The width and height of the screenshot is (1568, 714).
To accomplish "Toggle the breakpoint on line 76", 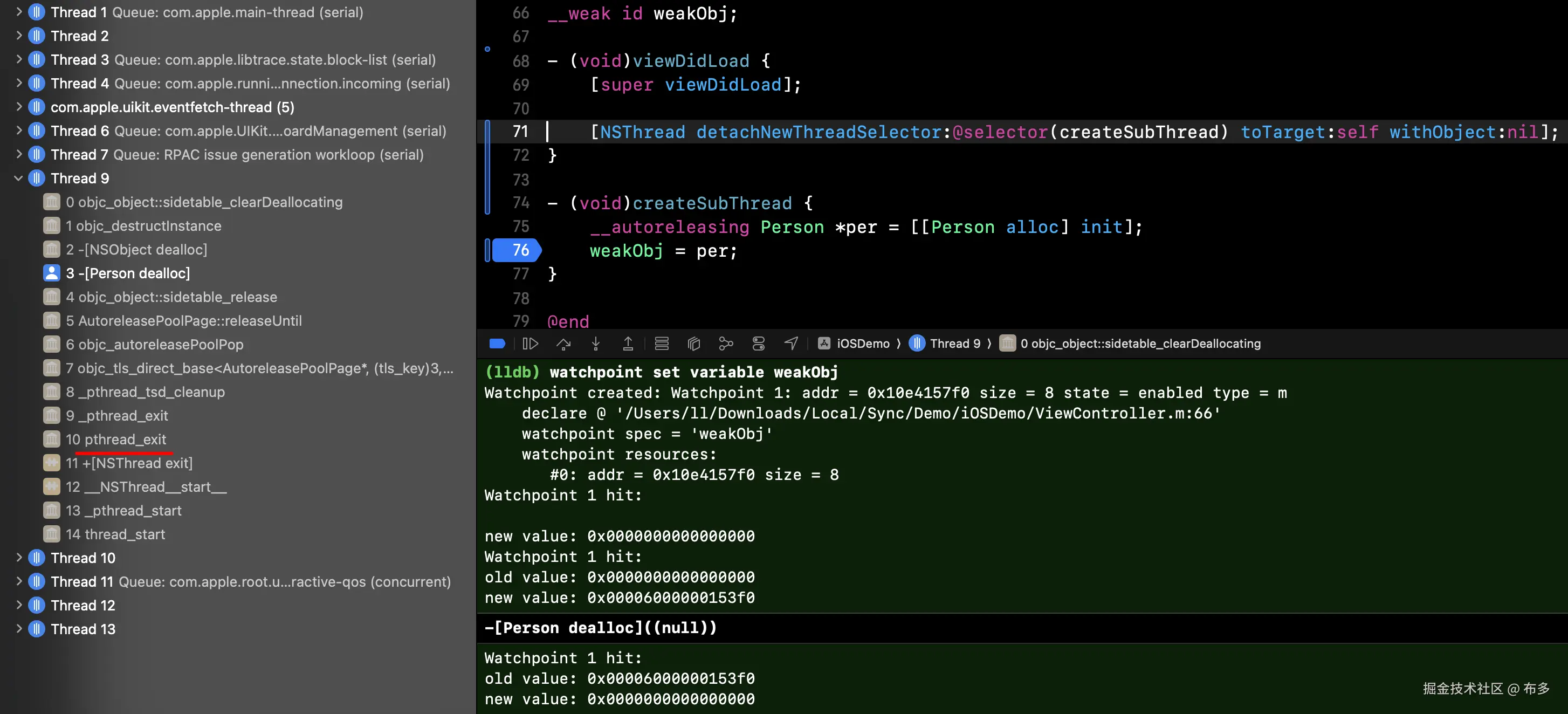I will [517, 250].
